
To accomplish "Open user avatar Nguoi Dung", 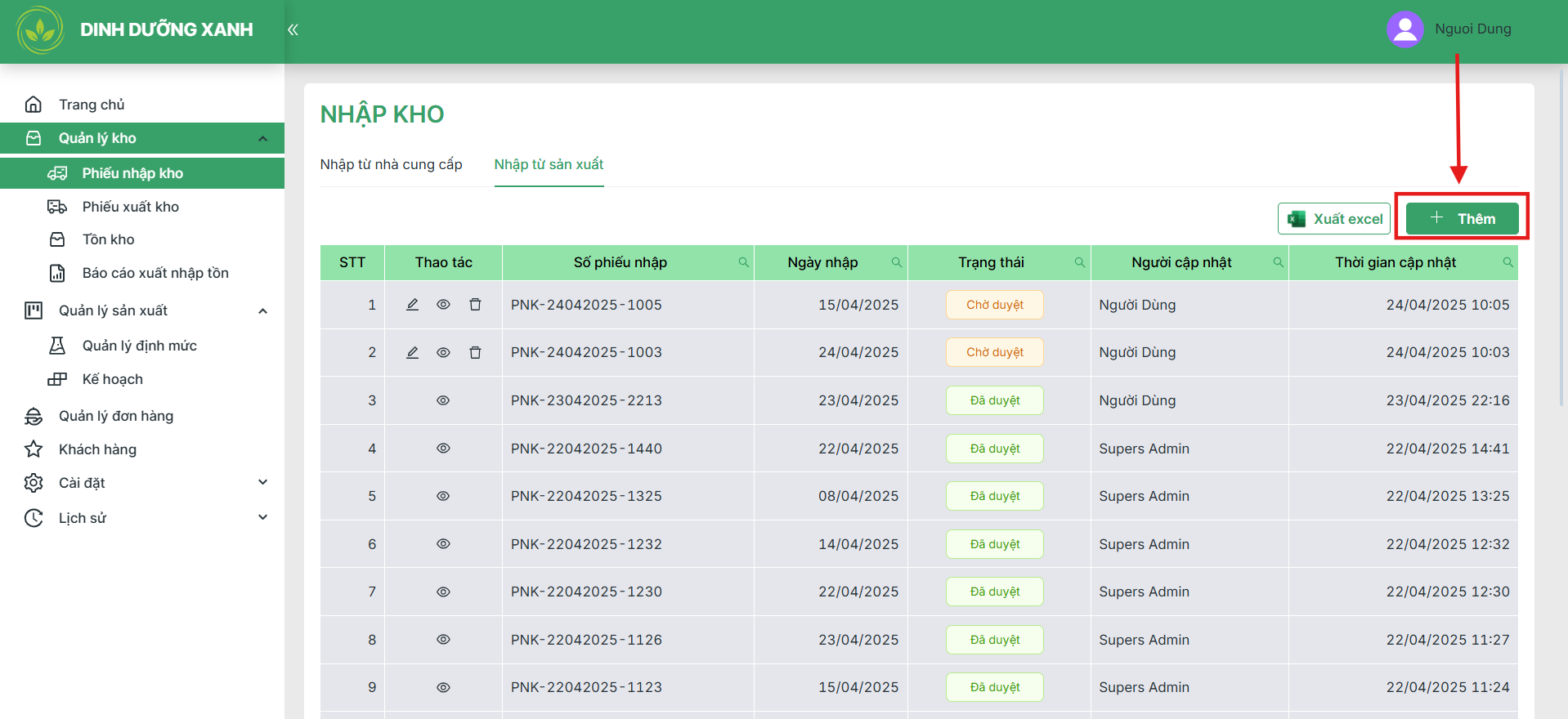I will (x=1405, y=29).
